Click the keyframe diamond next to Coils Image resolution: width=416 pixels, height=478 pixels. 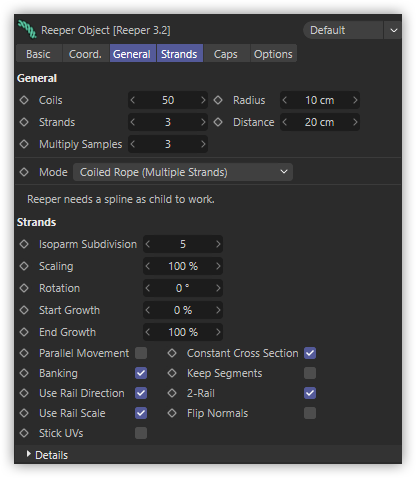[24, 100]
